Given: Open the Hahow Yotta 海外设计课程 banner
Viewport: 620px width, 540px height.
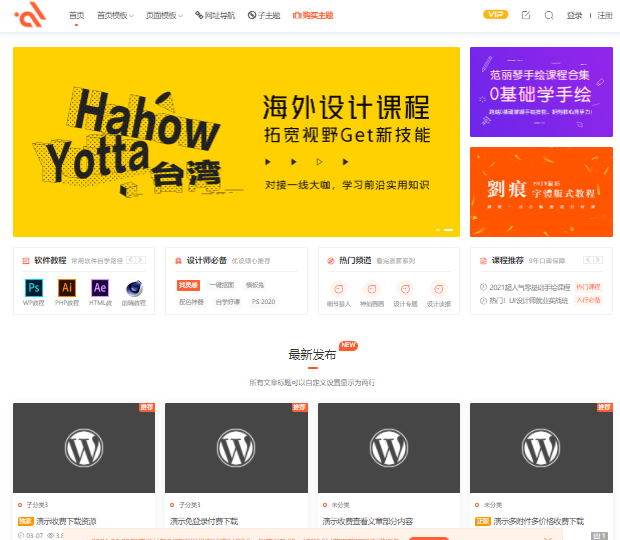Looking at the screenshot, I should point(236,142).
